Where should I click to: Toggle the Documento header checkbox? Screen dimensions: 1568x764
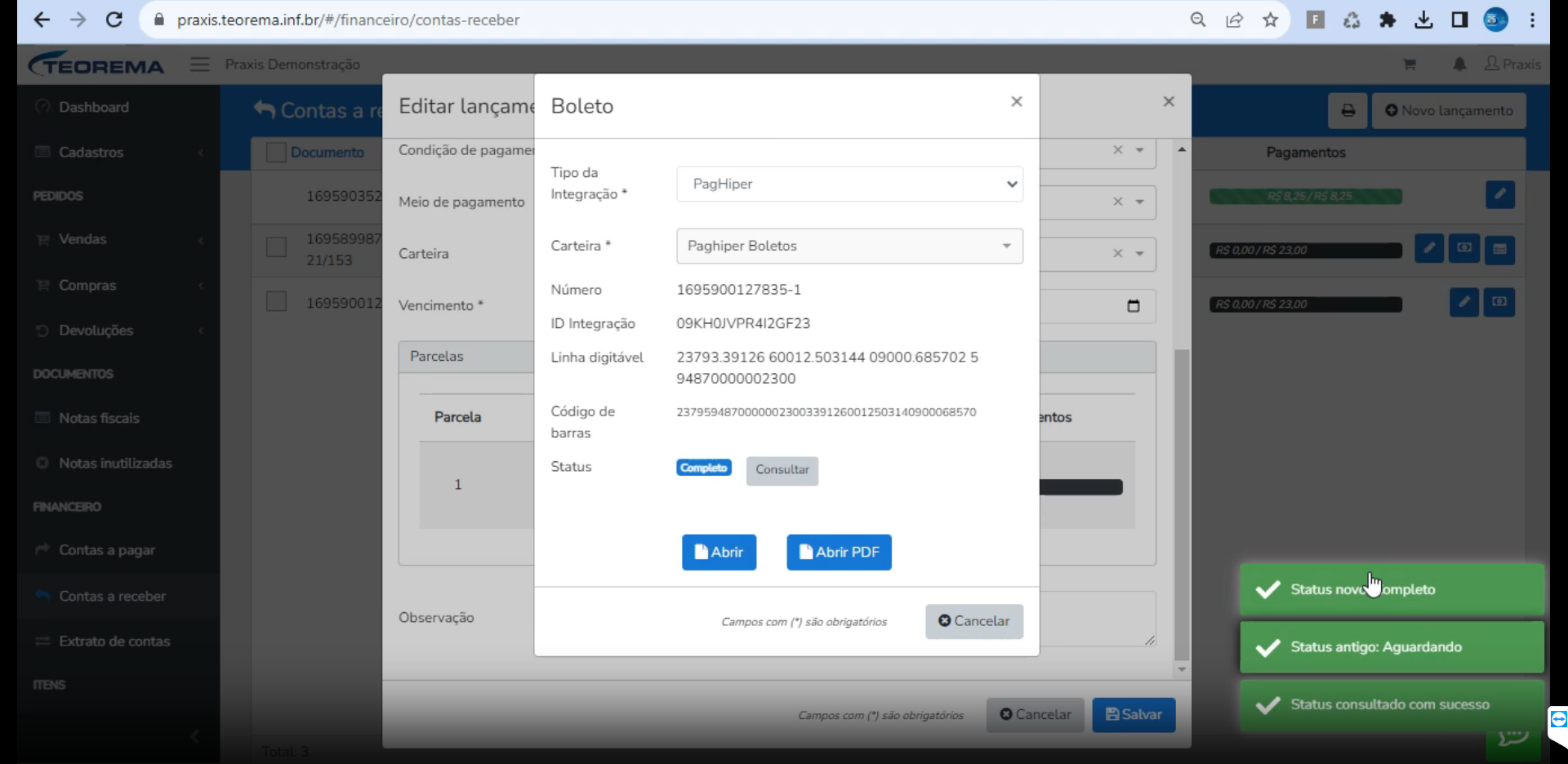coord(276,152)
